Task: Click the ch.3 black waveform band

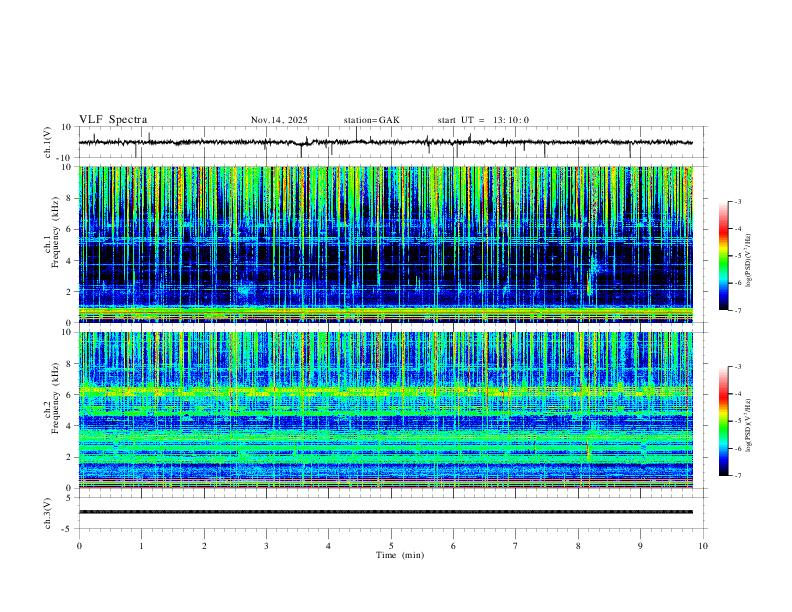Action: click(386, 512)
